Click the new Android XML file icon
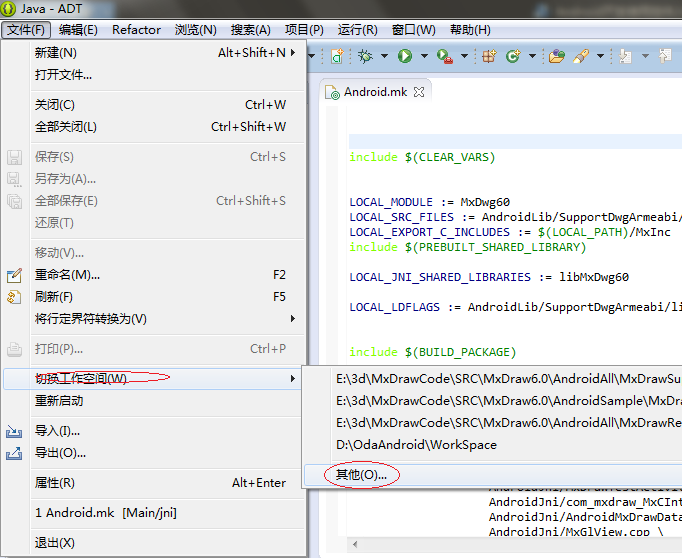Viewport: 682px width, 558px height. tap(338, 56)
